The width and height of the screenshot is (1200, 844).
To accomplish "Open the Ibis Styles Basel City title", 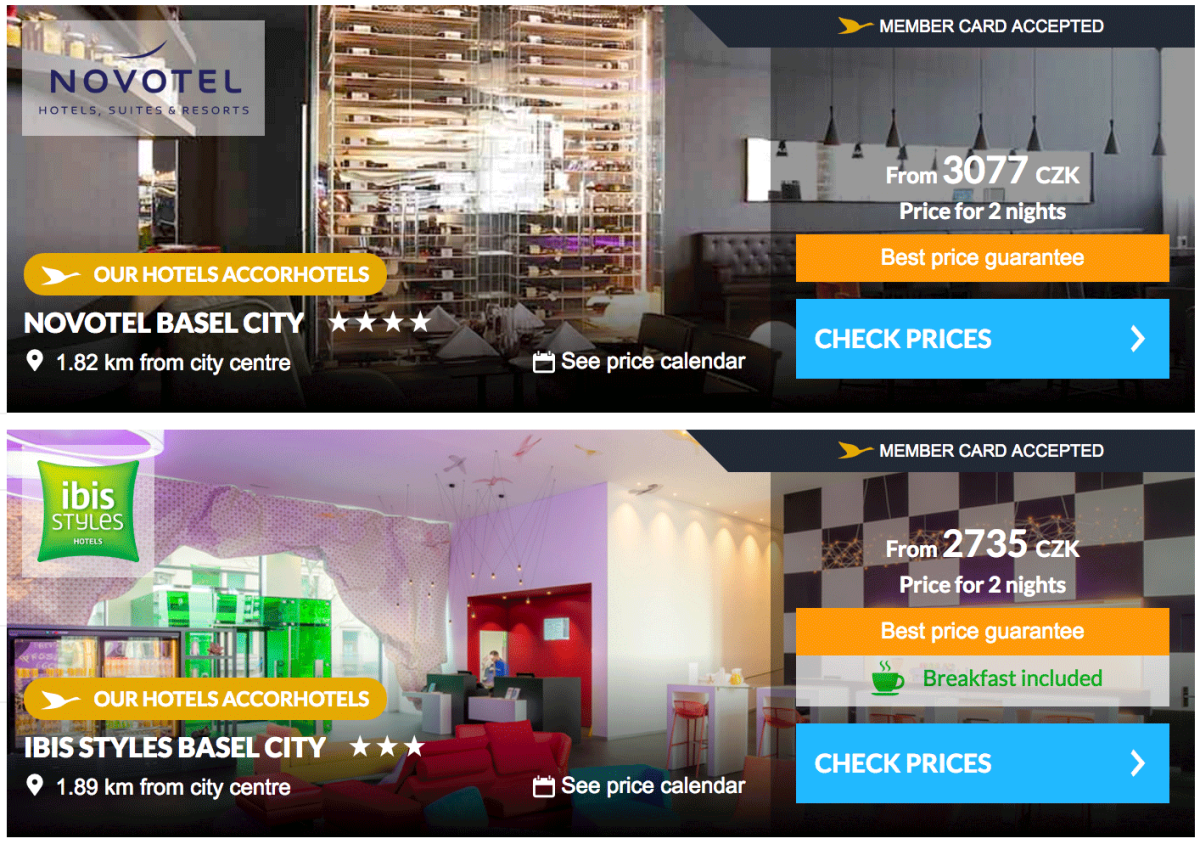I will [x=175, y=747].
